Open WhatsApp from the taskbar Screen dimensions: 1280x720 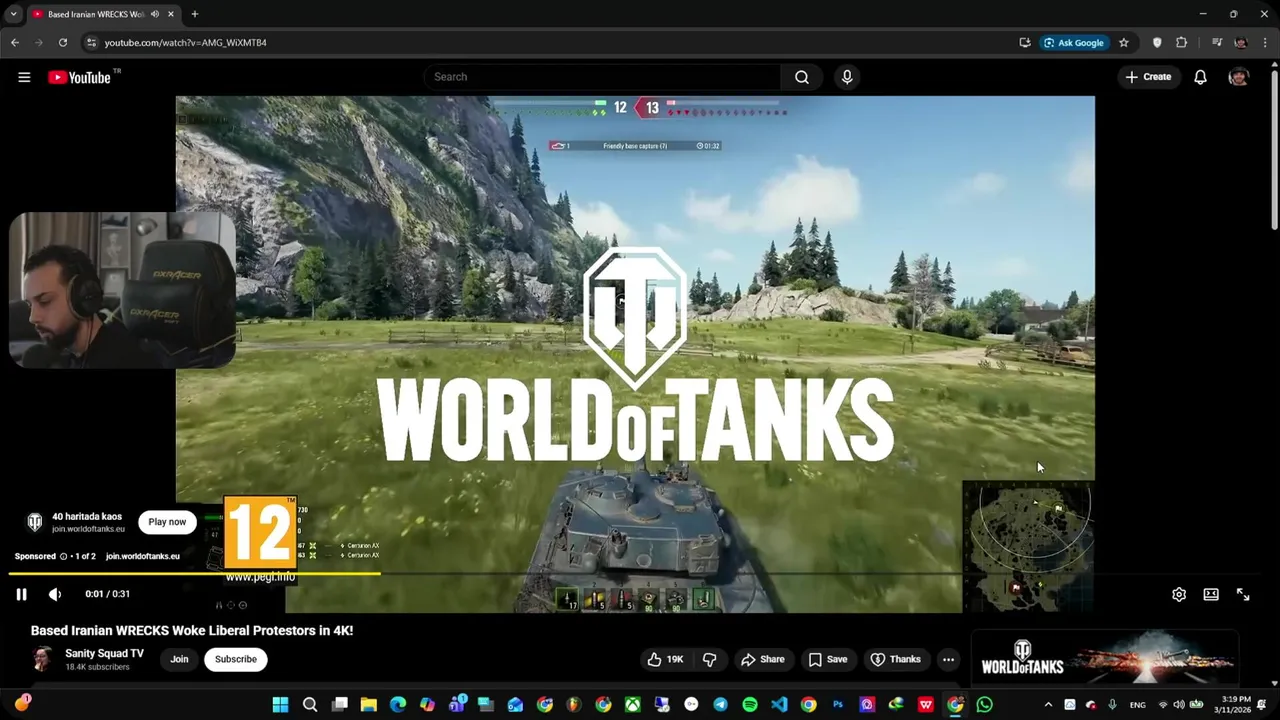(985, 705)
